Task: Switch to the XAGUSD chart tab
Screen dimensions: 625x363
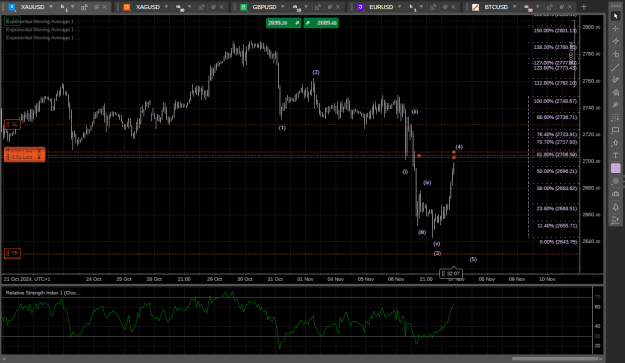Action: pos(147,7)
